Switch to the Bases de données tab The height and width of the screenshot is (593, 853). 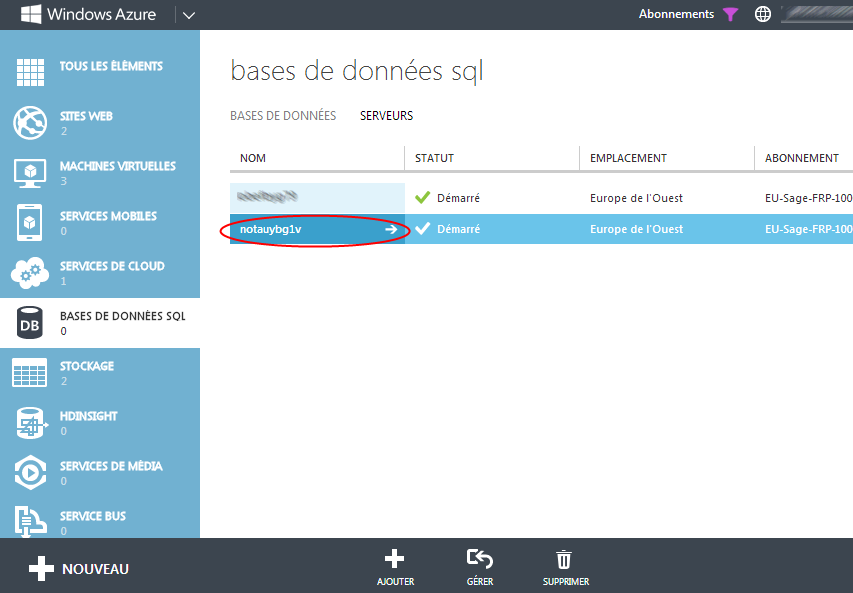click(283, 116)
